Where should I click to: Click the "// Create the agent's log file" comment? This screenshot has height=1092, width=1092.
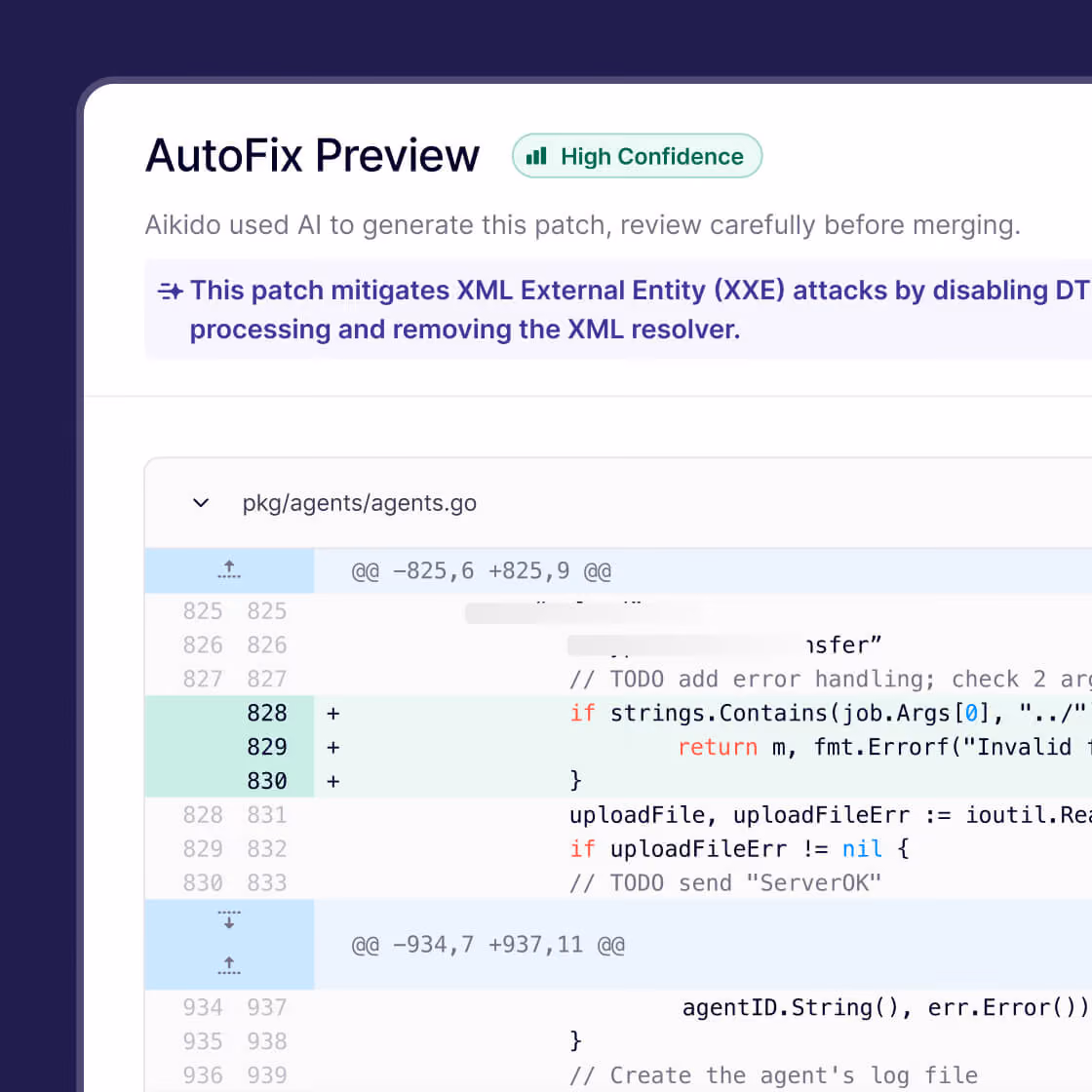click(774, 1075)
